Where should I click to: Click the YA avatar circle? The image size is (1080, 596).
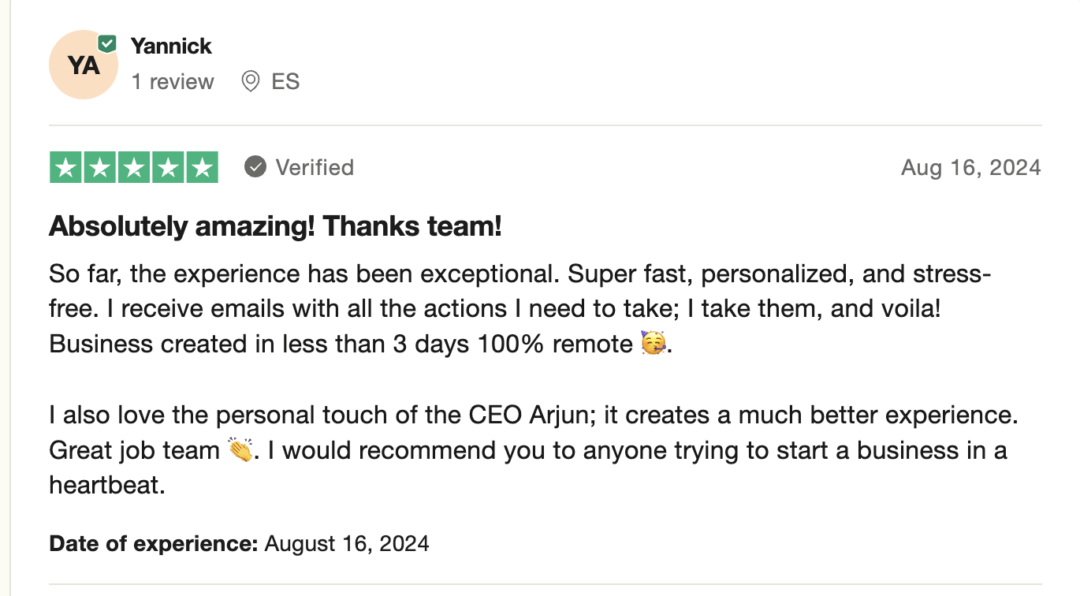tap(83, 65)
